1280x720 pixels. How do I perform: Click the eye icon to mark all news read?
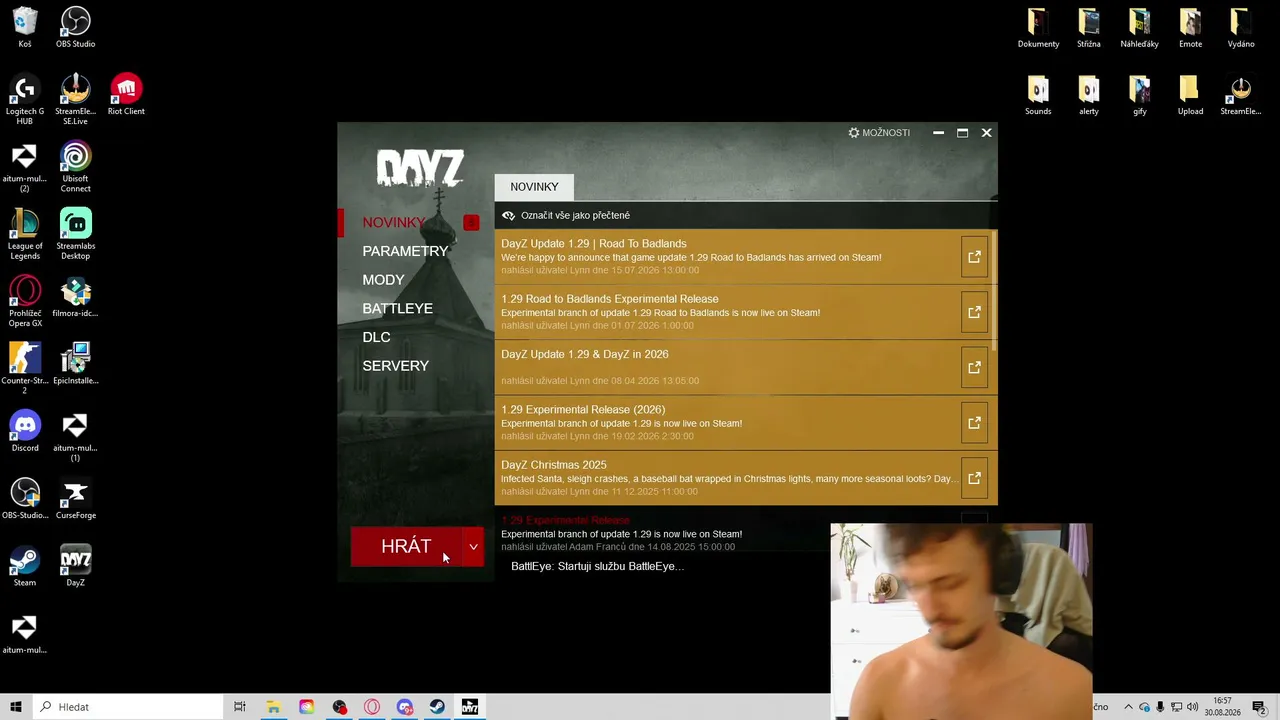click(508, 215)
